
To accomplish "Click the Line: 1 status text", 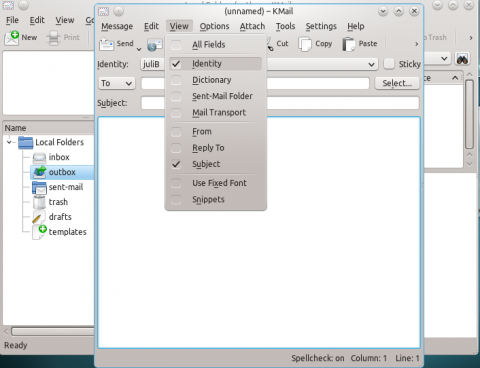I will point(407,358).
